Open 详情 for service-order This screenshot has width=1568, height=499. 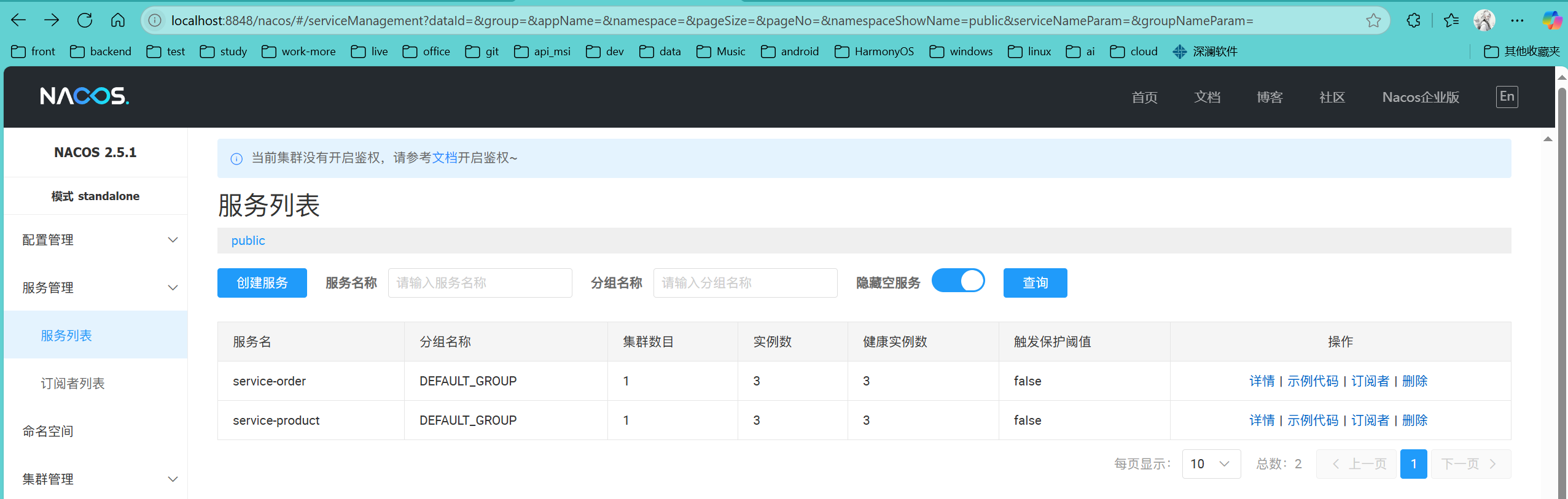click(x=1262, y=381)
